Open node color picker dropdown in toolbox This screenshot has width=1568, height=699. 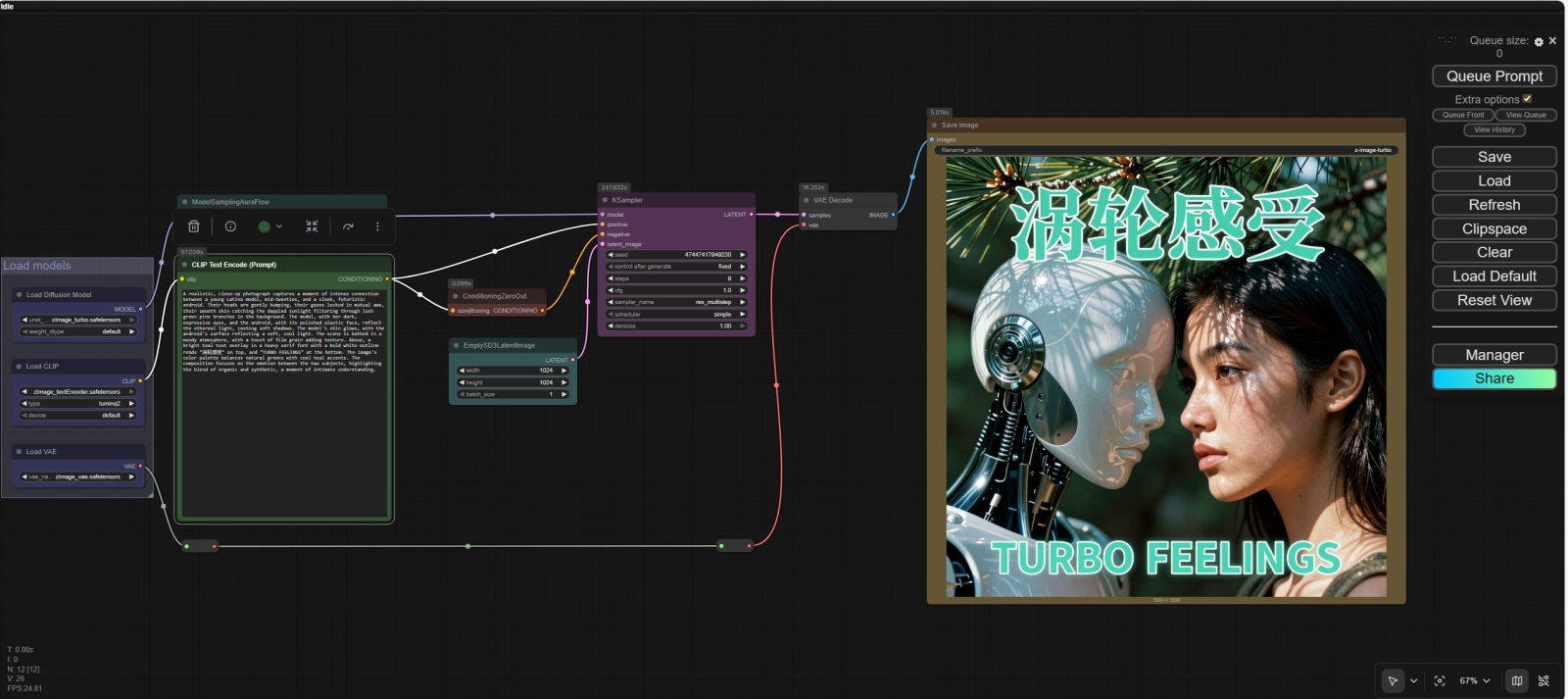(269, 226)
